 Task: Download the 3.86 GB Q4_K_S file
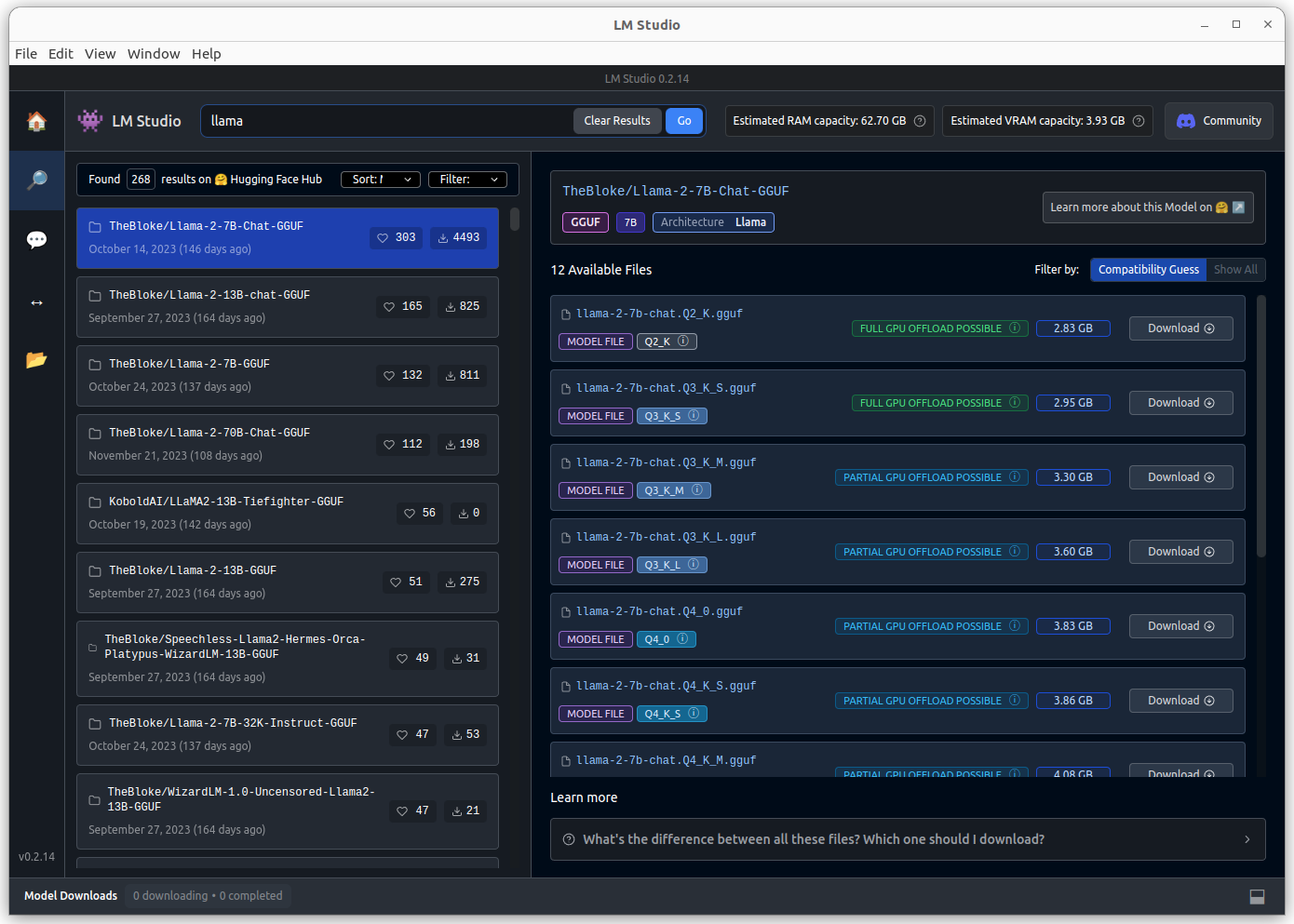point(1180,701)
